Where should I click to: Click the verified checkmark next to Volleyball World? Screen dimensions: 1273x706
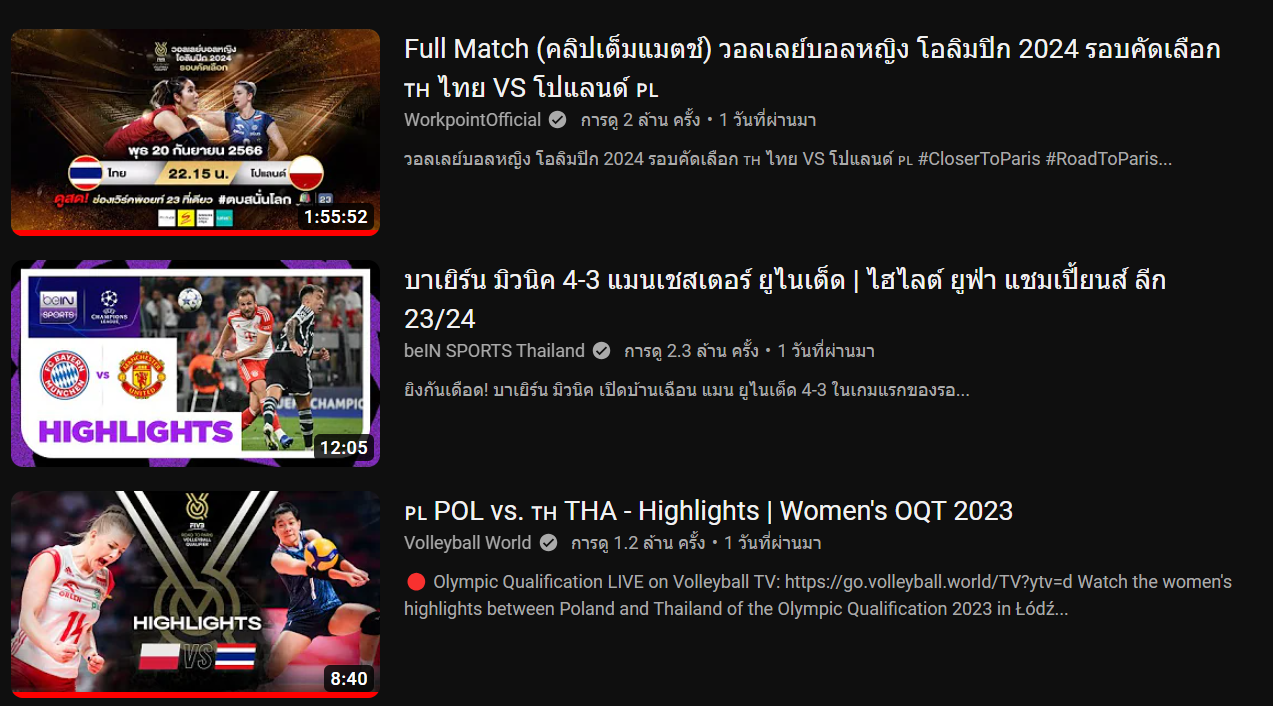point(548,543)
